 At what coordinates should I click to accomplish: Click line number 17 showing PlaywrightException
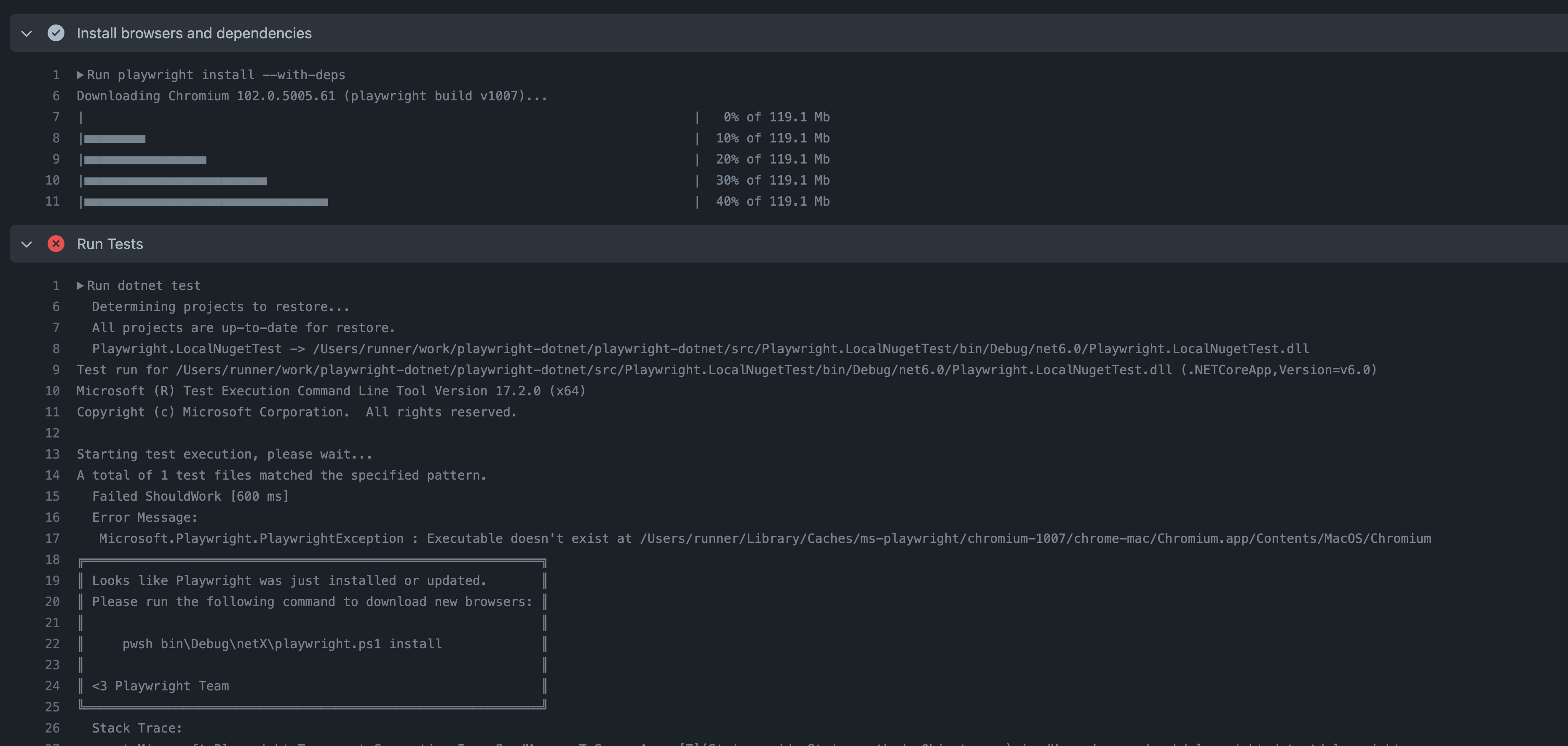click(x=52, y=538)
